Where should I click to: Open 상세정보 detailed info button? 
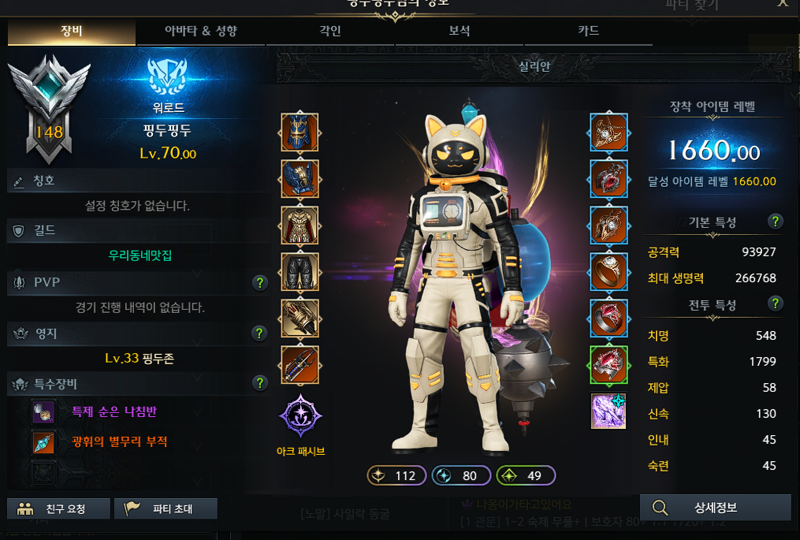pyautogui.click(x=715, y=508)
